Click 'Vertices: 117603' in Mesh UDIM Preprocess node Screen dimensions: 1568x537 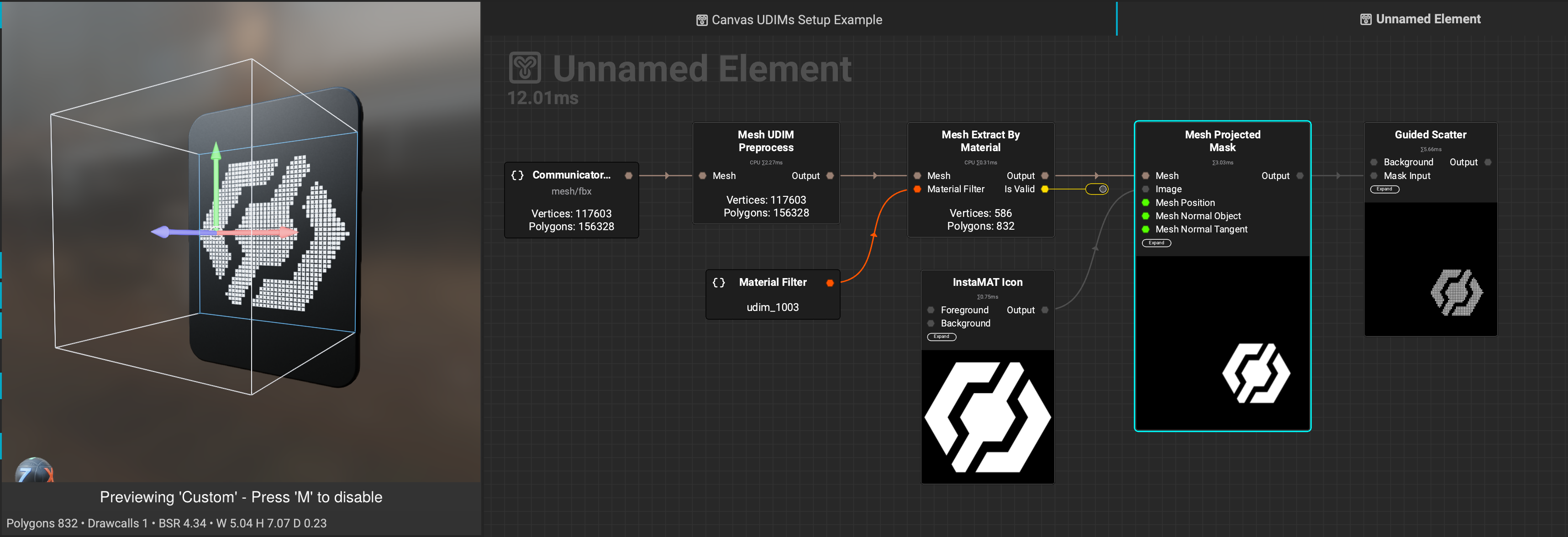(x=766, y=200)
